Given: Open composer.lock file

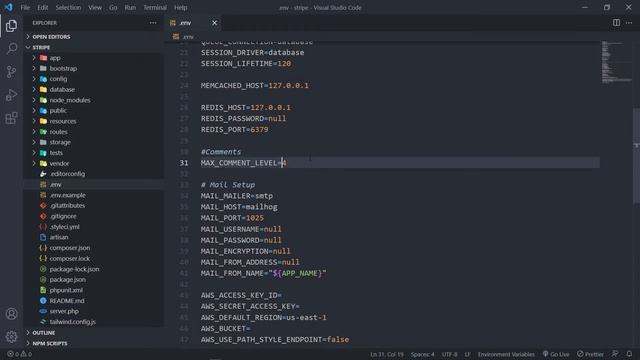Looking at the screenshot, I should [94, 258].
